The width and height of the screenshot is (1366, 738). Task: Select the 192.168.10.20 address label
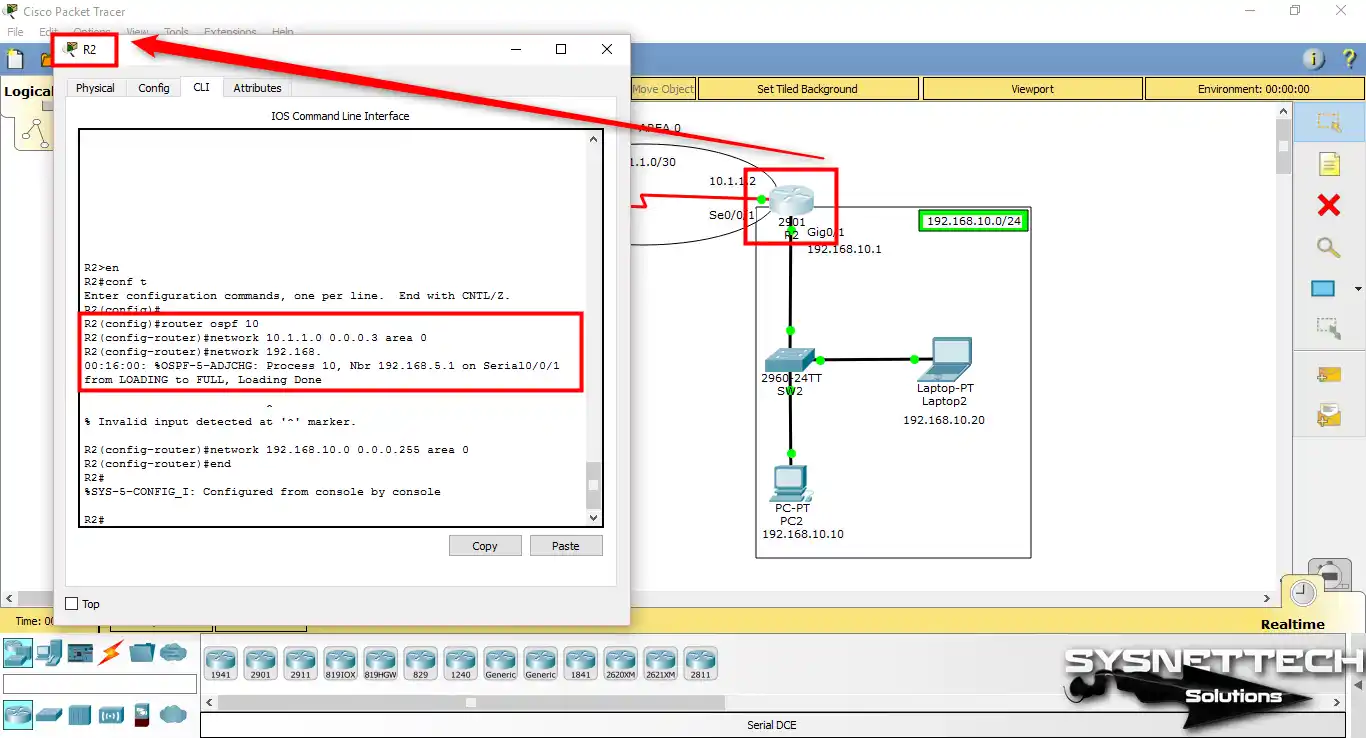tap(944, 420)
